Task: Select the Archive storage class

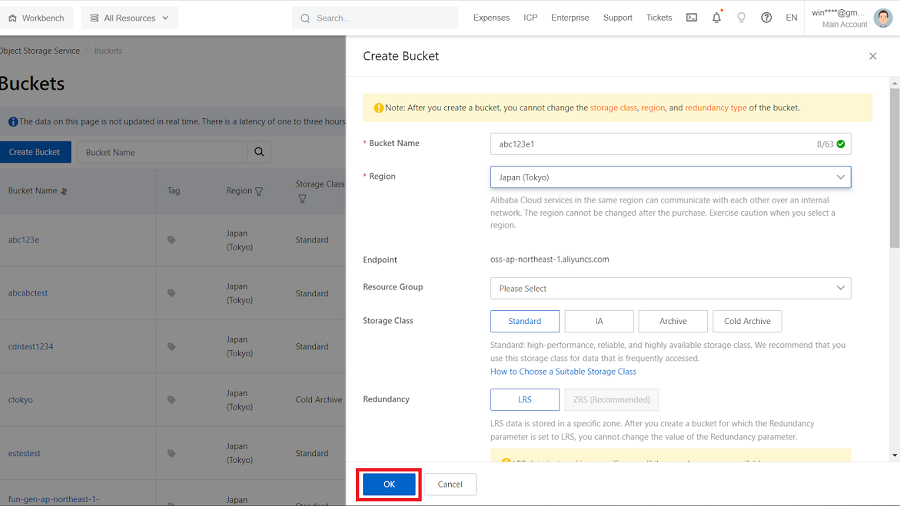Action: click(x=673, y=321)
